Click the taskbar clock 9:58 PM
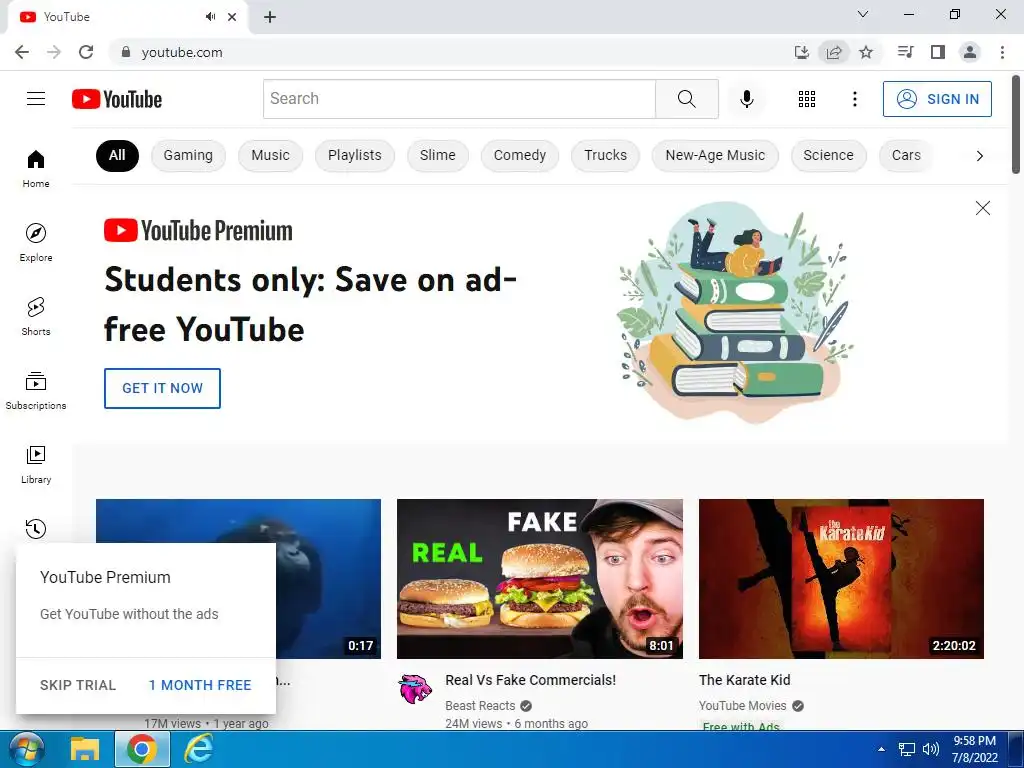 [x=974, y=741]
